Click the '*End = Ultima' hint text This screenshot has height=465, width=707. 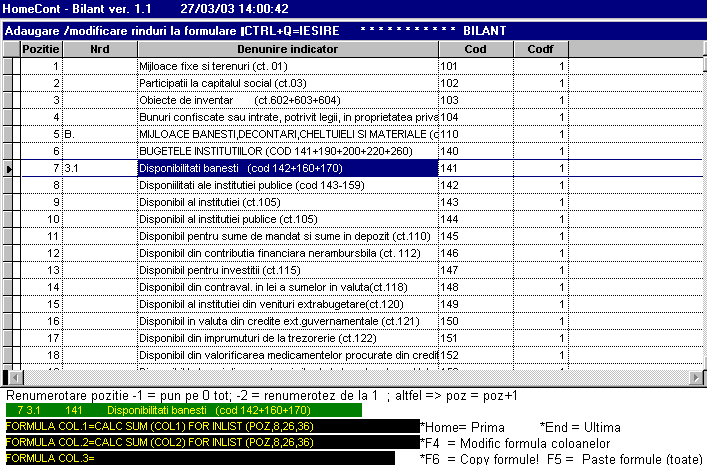(x=580, y=427)
